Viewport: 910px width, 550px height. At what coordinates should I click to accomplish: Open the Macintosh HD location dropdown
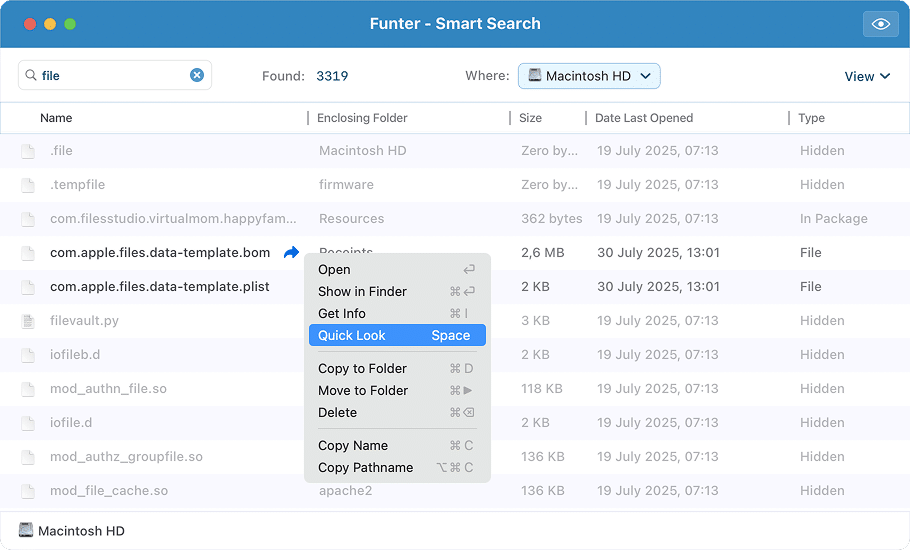coord(589,76)
